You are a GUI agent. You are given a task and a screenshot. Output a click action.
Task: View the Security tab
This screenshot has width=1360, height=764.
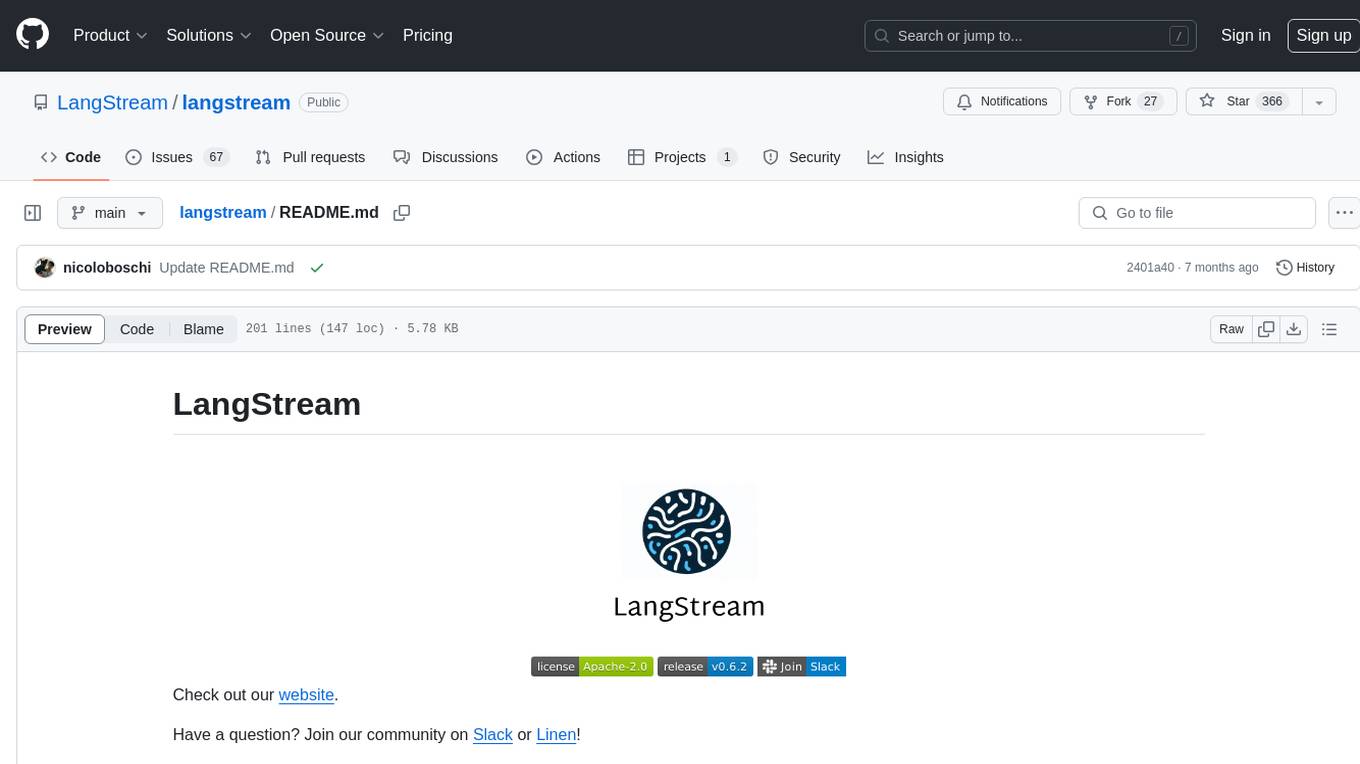(x=801, y=157)
